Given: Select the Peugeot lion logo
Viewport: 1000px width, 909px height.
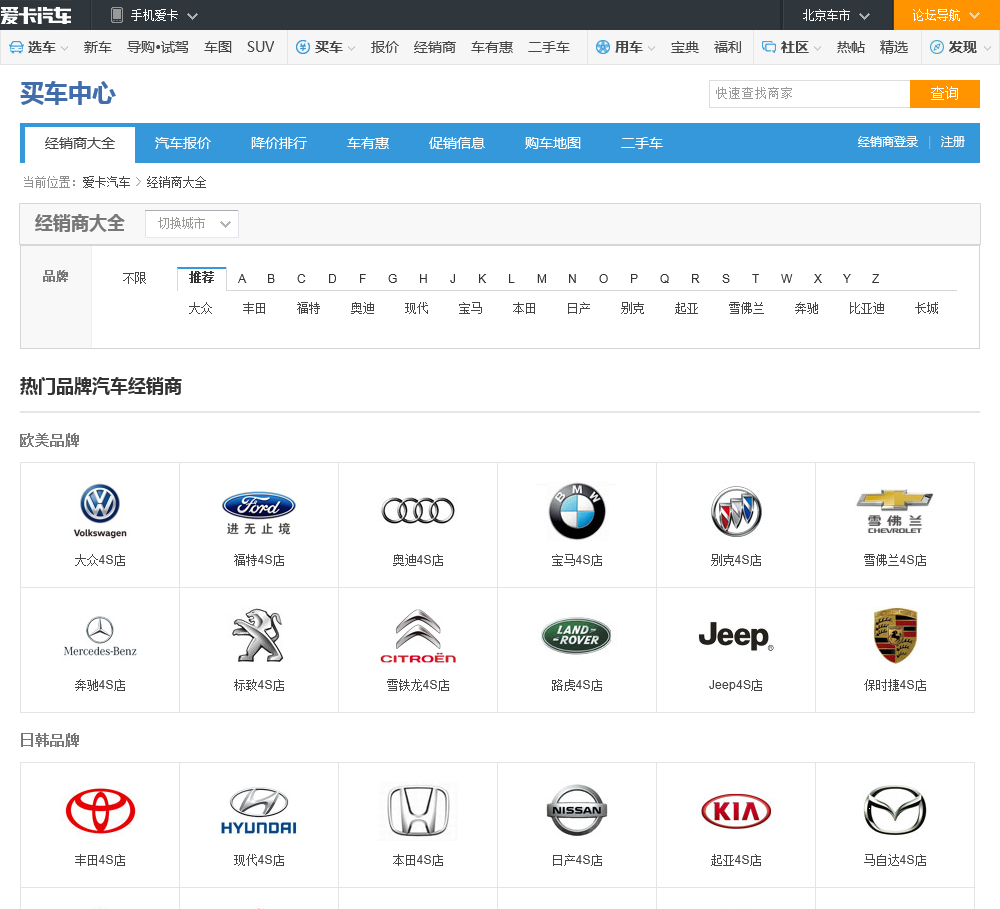Looking at the screenshot, I should click(x=258, y=635).
